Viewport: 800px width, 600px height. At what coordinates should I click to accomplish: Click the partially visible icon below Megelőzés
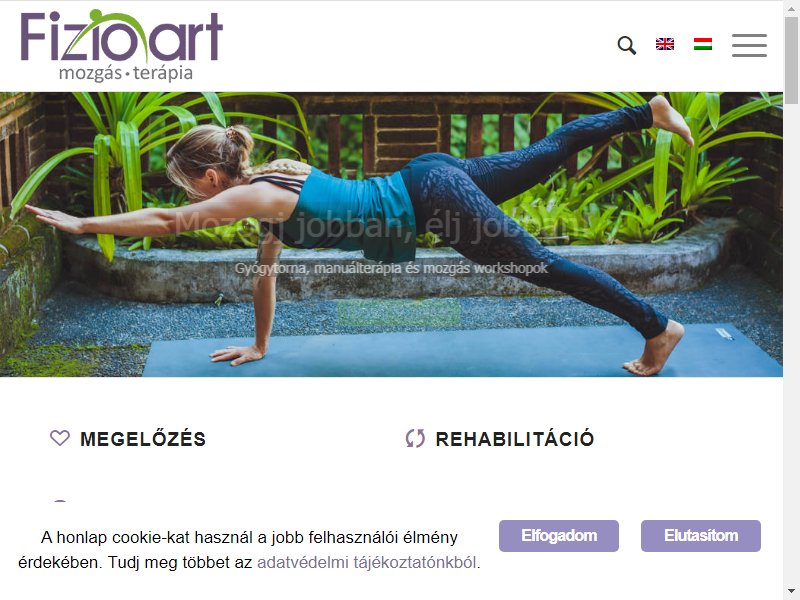tap(60, 502)
